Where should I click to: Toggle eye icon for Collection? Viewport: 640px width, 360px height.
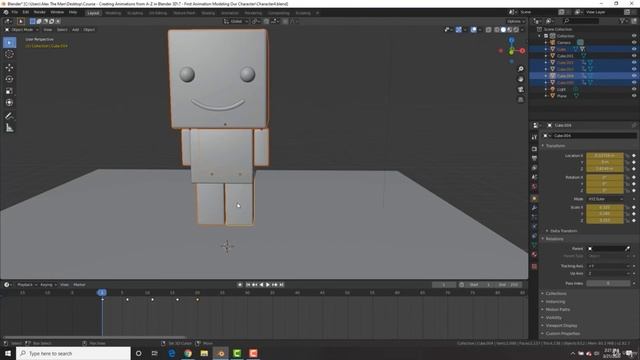pyautogui.click(x=634, y=36)
